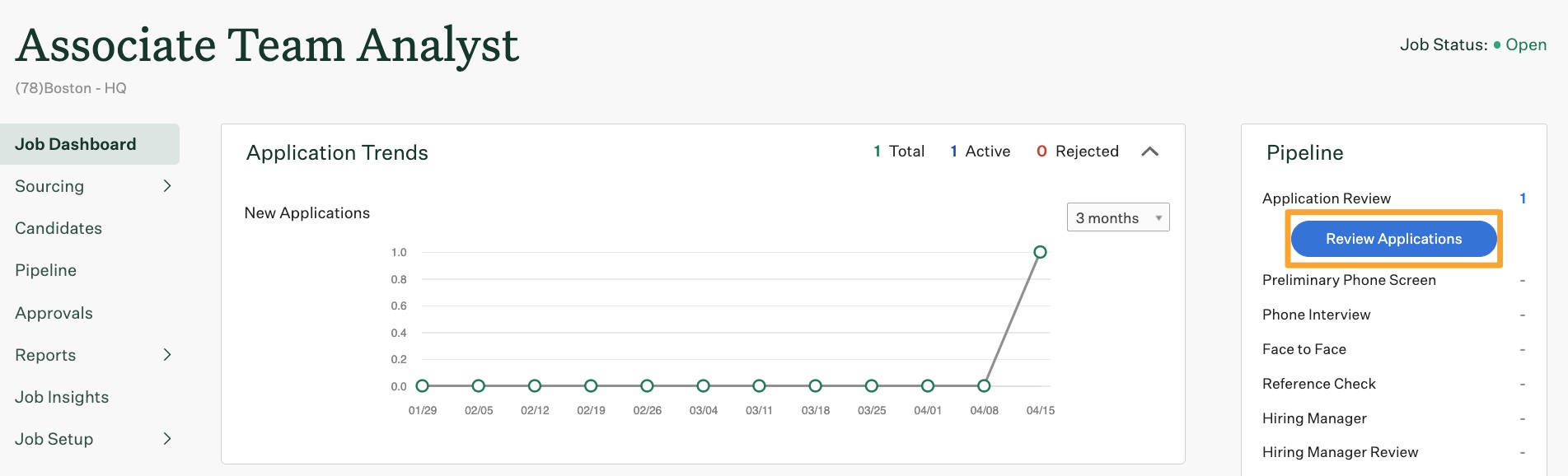
Task: Open the Job Dashboard sidebar item
Action: click(76, 144)
